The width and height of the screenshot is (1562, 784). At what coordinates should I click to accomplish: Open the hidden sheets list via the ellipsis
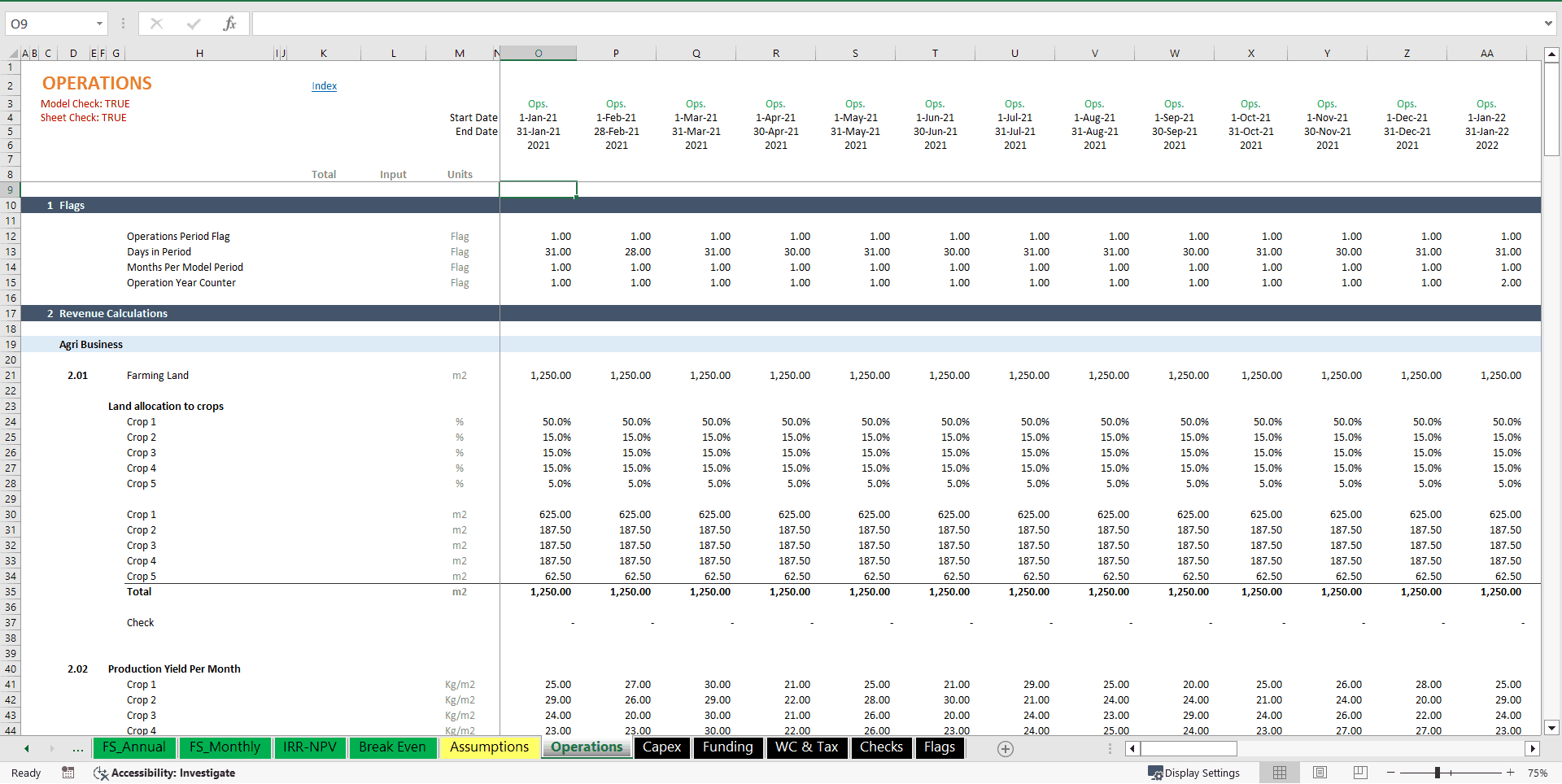point(77,749)
